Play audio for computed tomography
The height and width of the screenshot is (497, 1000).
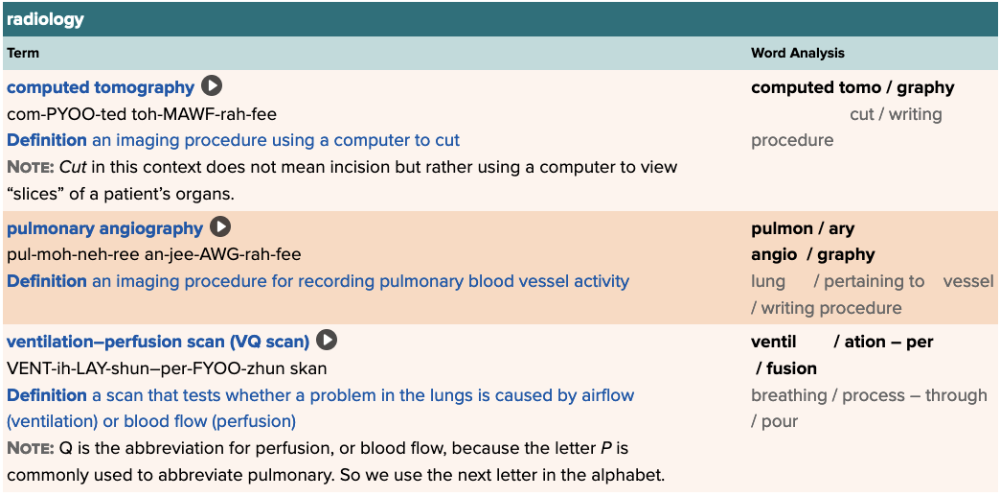212,87
